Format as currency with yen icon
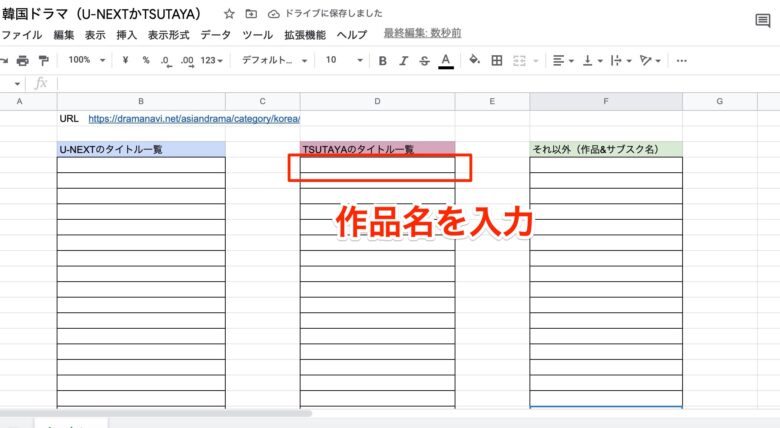 (x=125, y=60)
